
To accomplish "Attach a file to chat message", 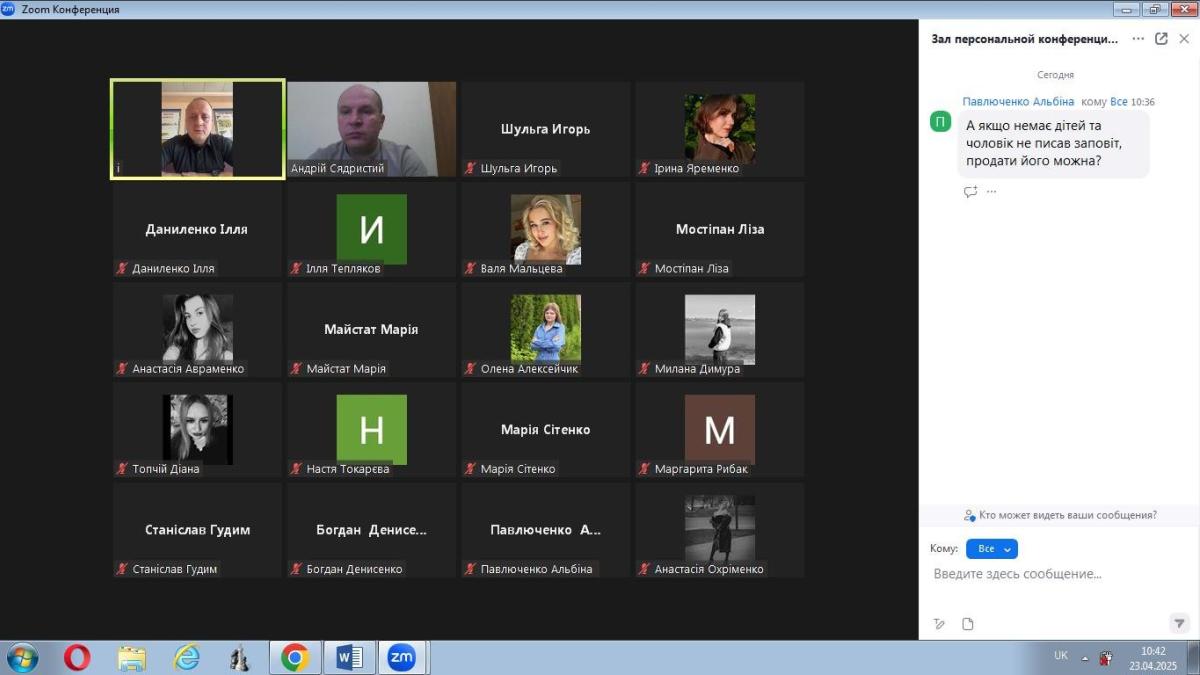I will coord(968,624).
